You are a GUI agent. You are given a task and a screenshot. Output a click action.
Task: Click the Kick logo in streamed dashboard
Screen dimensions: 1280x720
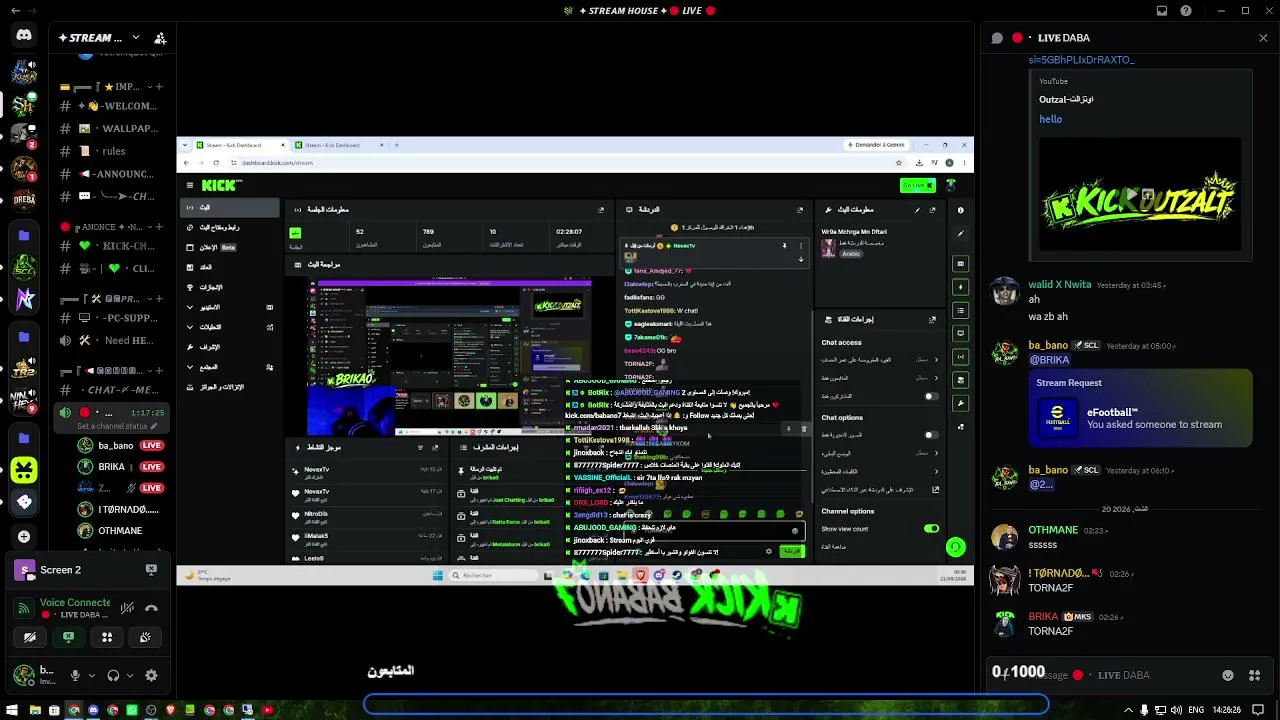tap(220, 185)
